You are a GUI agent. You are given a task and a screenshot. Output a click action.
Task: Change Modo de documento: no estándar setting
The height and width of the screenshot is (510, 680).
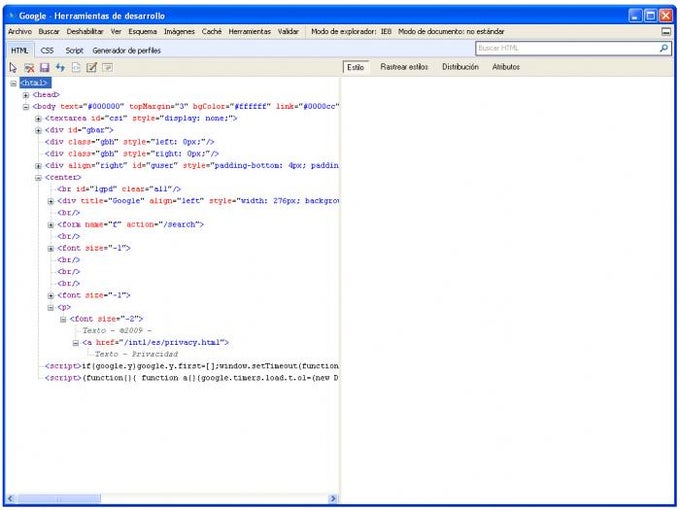click(x=451, y=32)
